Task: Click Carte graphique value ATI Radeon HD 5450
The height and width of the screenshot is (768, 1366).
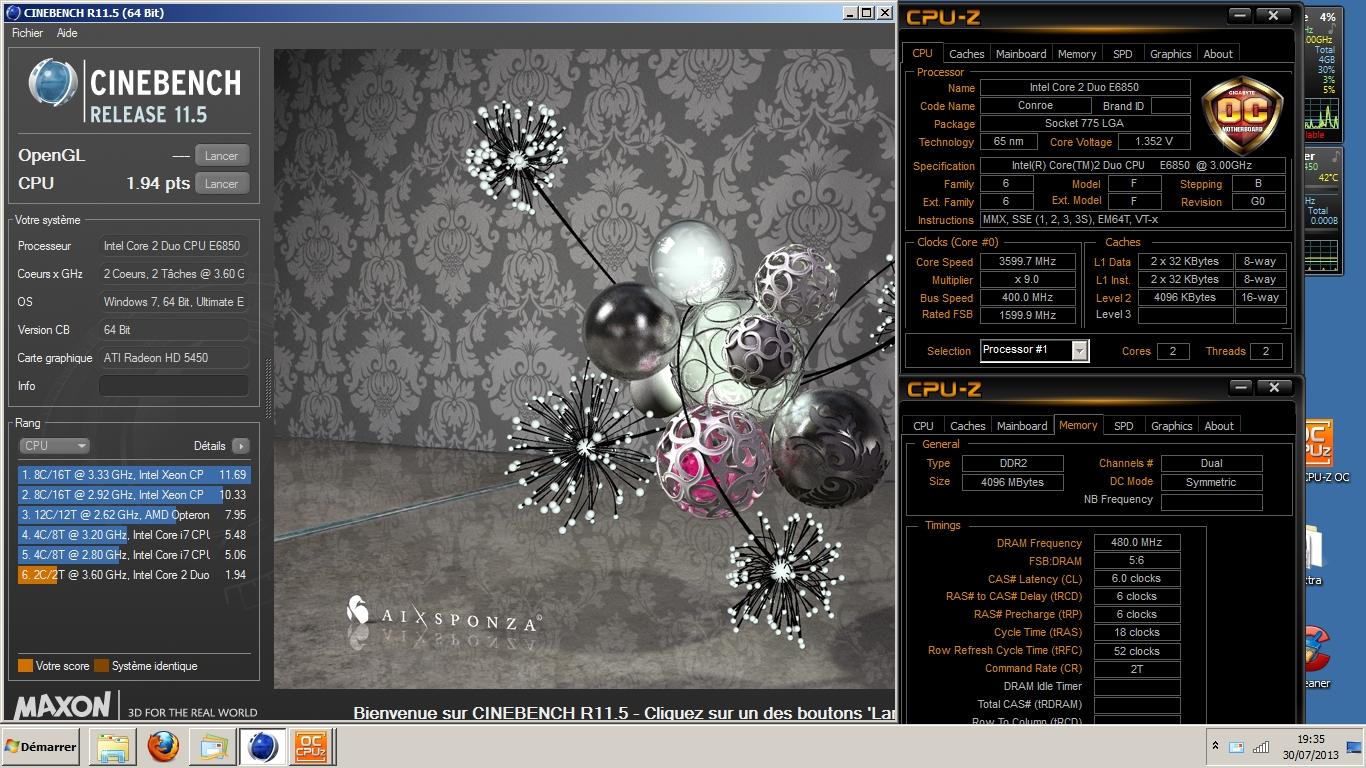Action: click(x=174, y=357)
